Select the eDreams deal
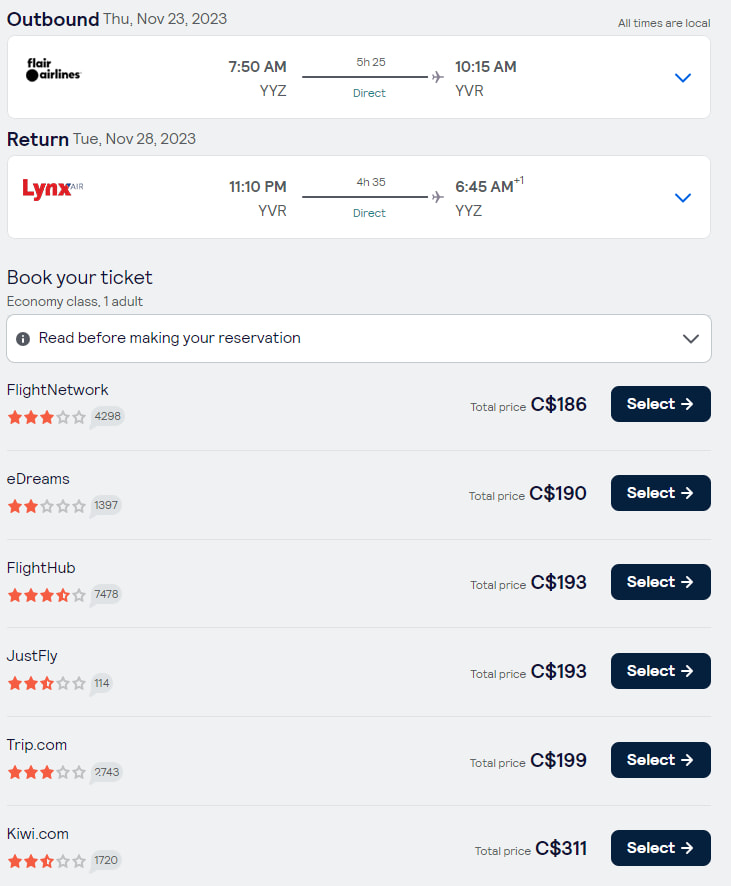This screenshot has height=886, width=731. (660, 493)
